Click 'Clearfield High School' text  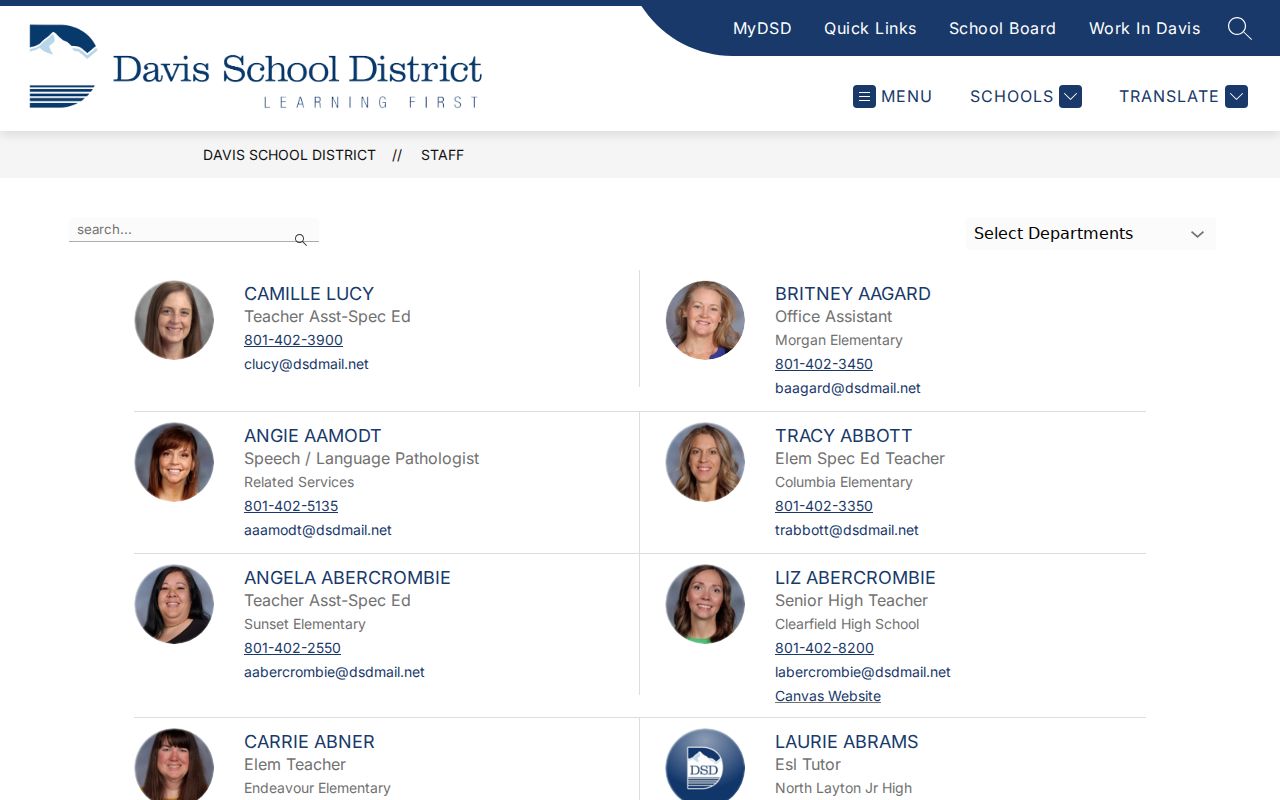click(x=847, y=624)
